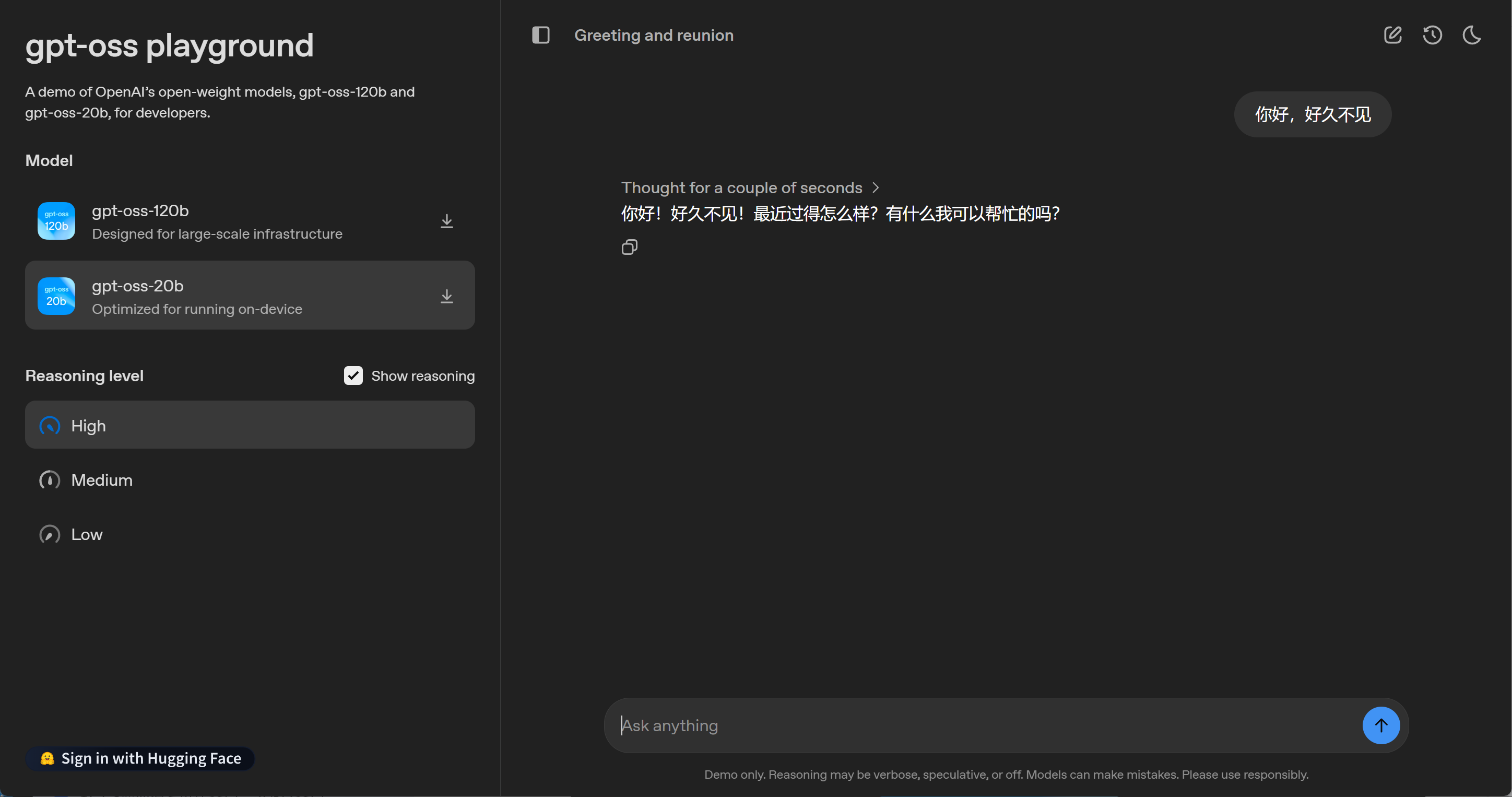Sign in with Hugging Face
The height and width of the screenshot is (797, 1512).
pos(140,758)
